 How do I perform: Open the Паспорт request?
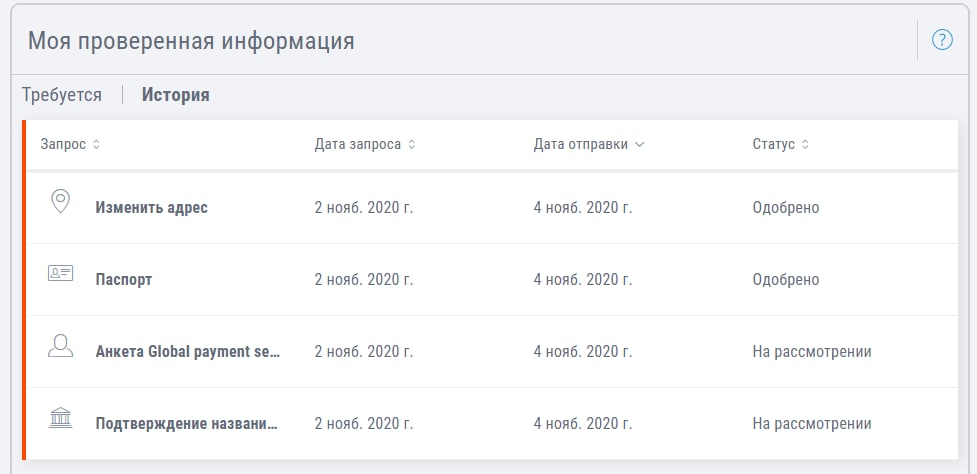124,280
